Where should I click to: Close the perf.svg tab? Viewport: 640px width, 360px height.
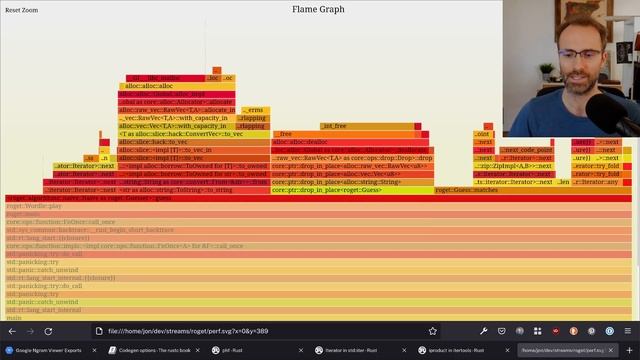coord(611,350)
